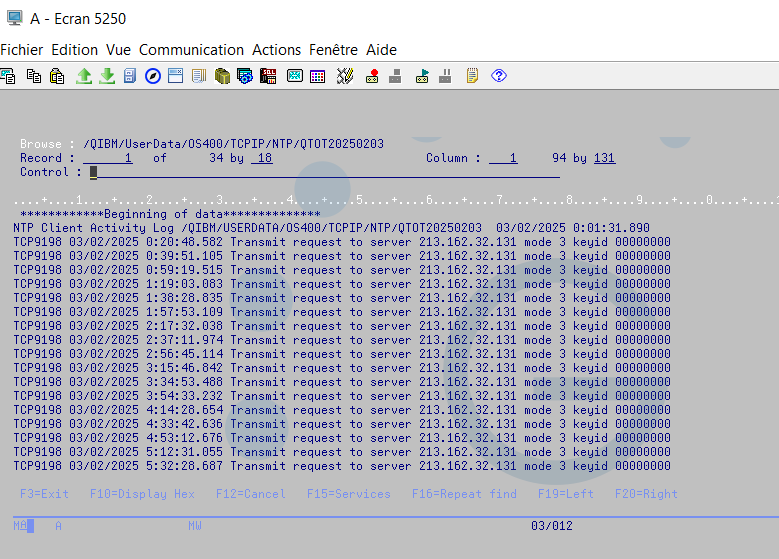Click F3=Exit function key
The image size is (779, 559).
click(44, 494)
